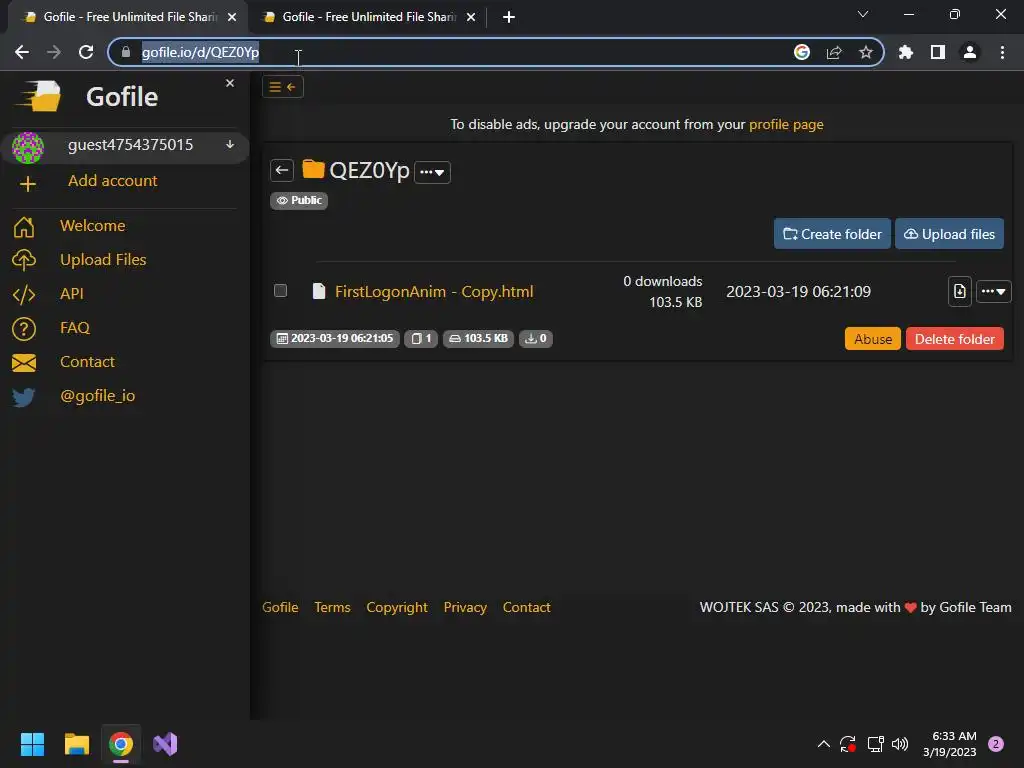Image resolution: width=1024 pixels, height=768 pixels.
Task: Click the profile page link
Action: click(x=786, y=124)
